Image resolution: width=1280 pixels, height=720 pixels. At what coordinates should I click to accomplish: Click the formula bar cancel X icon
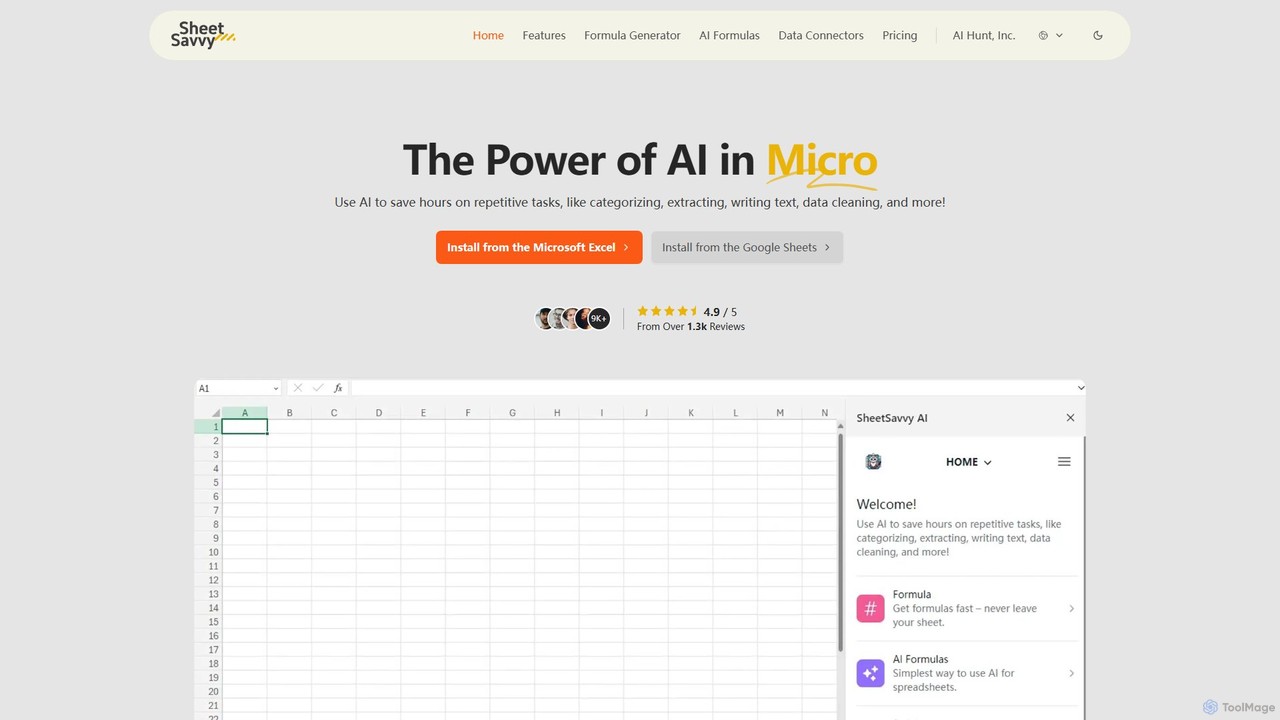[x=298, y=388]
